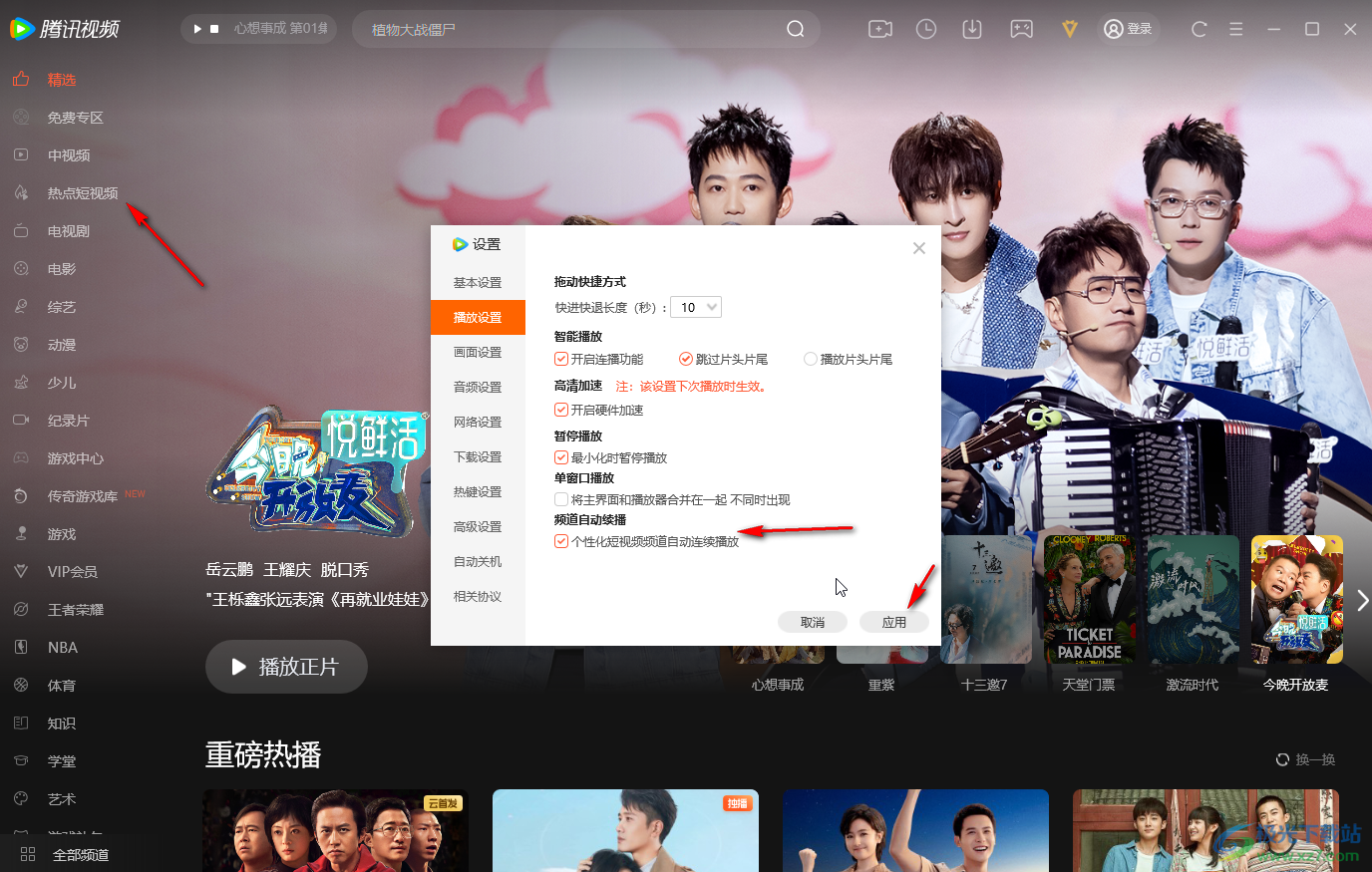Open 电影 channel in sidebar

point(62,269)
